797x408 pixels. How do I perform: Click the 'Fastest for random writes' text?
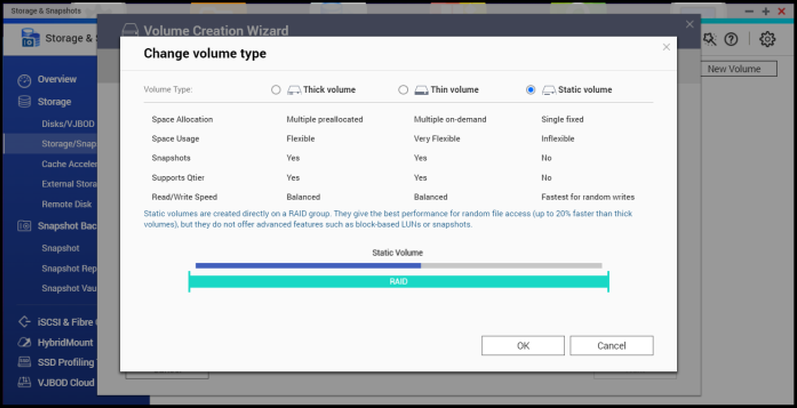click(x=588, y=197)
